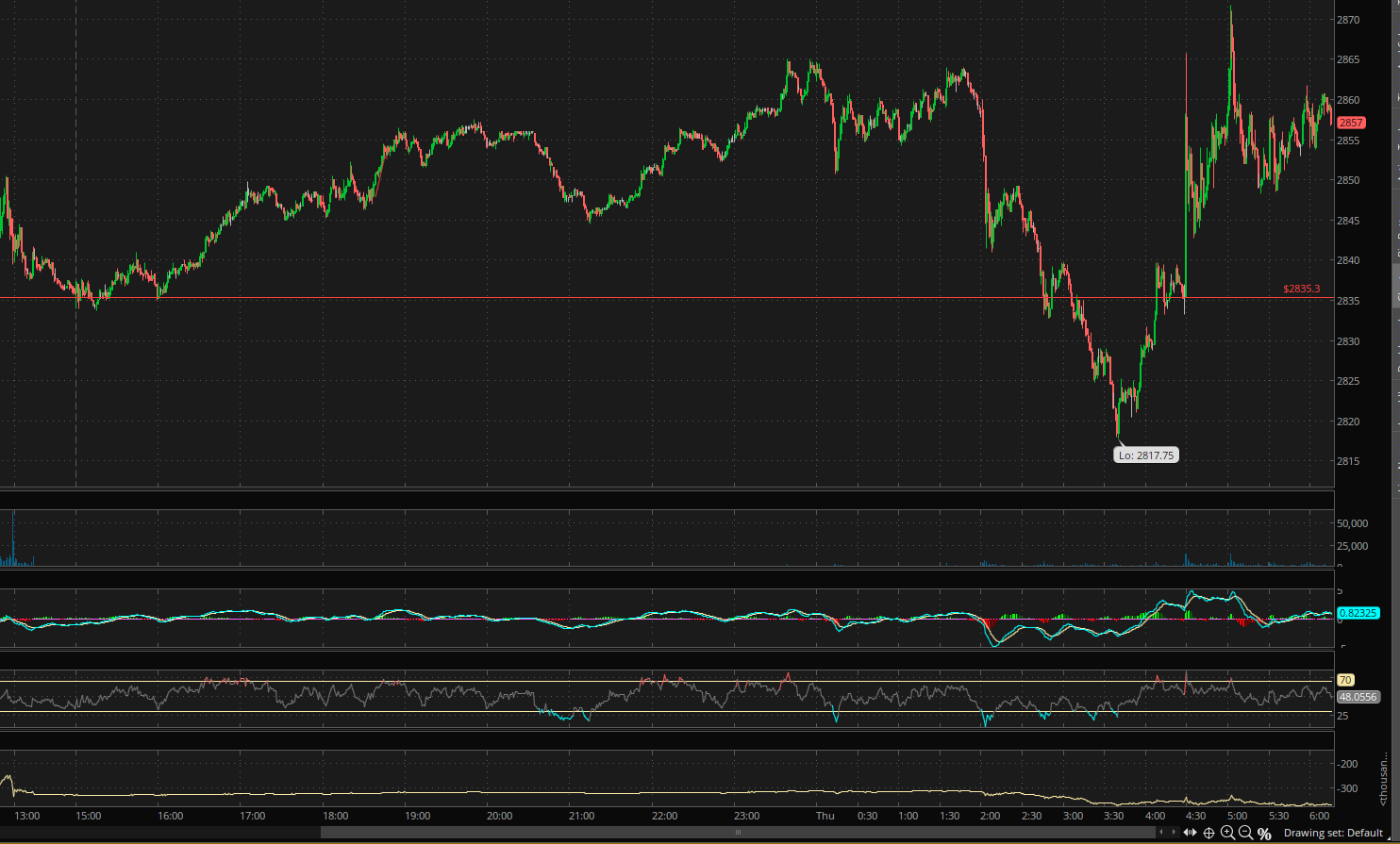Select the crosshair pan tool icon
1400x844 pixels.
tap(1209, 834)
